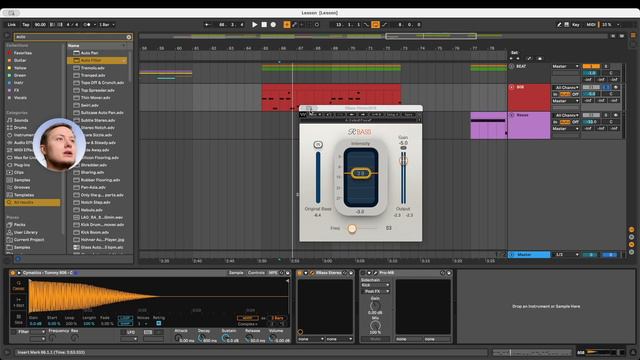Toggle the Draw Mode pencil icon
This screenshot has height=360, width=640.
[559, 24]
